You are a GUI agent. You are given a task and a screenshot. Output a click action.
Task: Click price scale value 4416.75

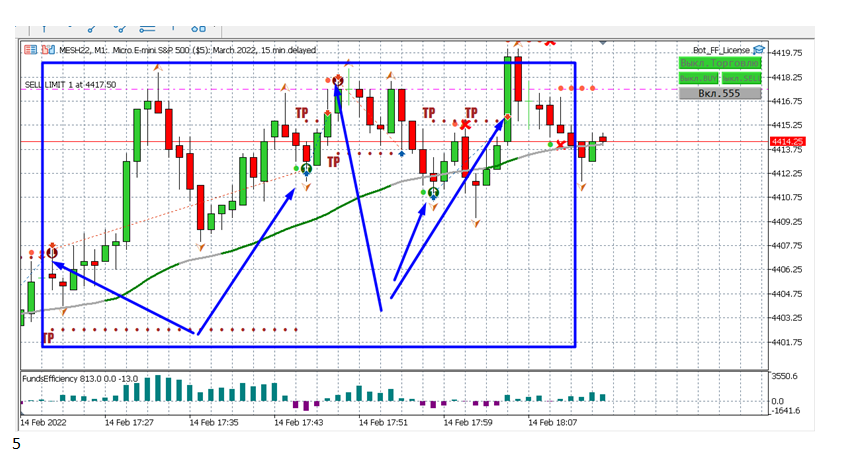(786, 102)
